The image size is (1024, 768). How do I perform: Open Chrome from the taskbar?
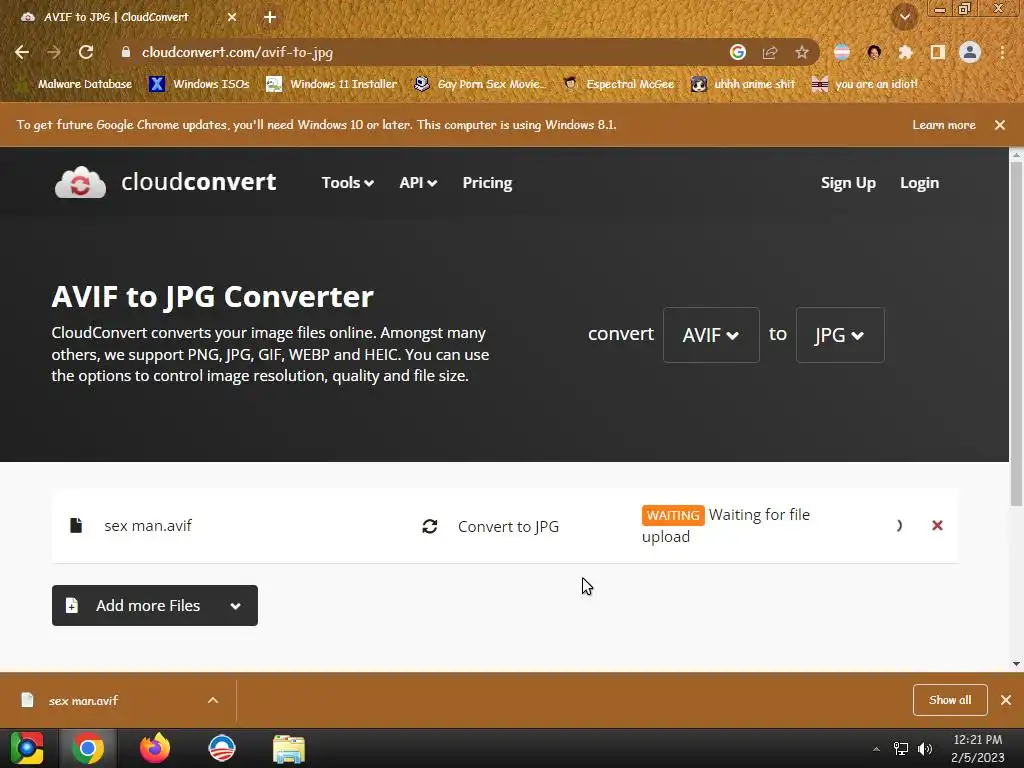point(88,748)
